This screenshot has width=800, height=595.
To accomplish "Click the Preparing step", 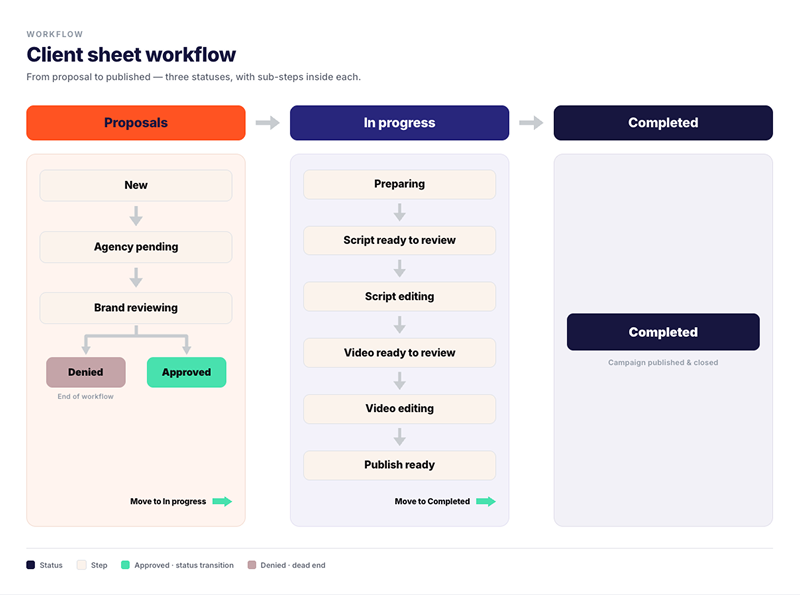I will (399, 184).
